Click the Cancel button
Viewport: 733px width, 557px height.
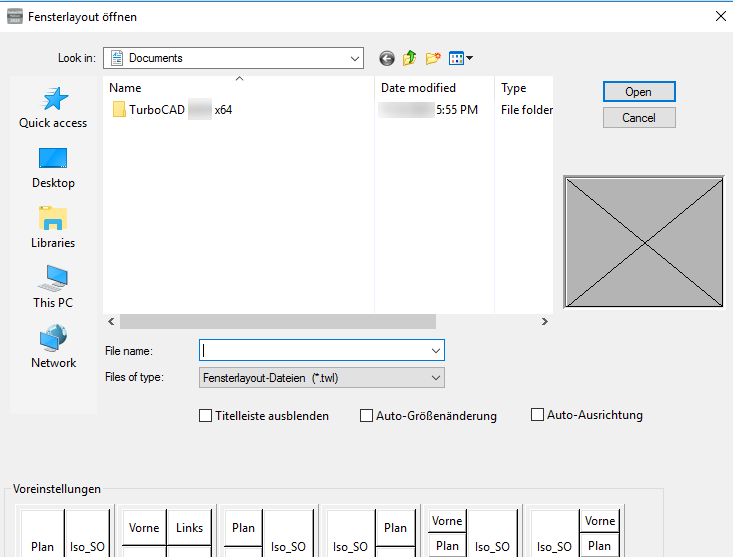[x=639, y=118]
